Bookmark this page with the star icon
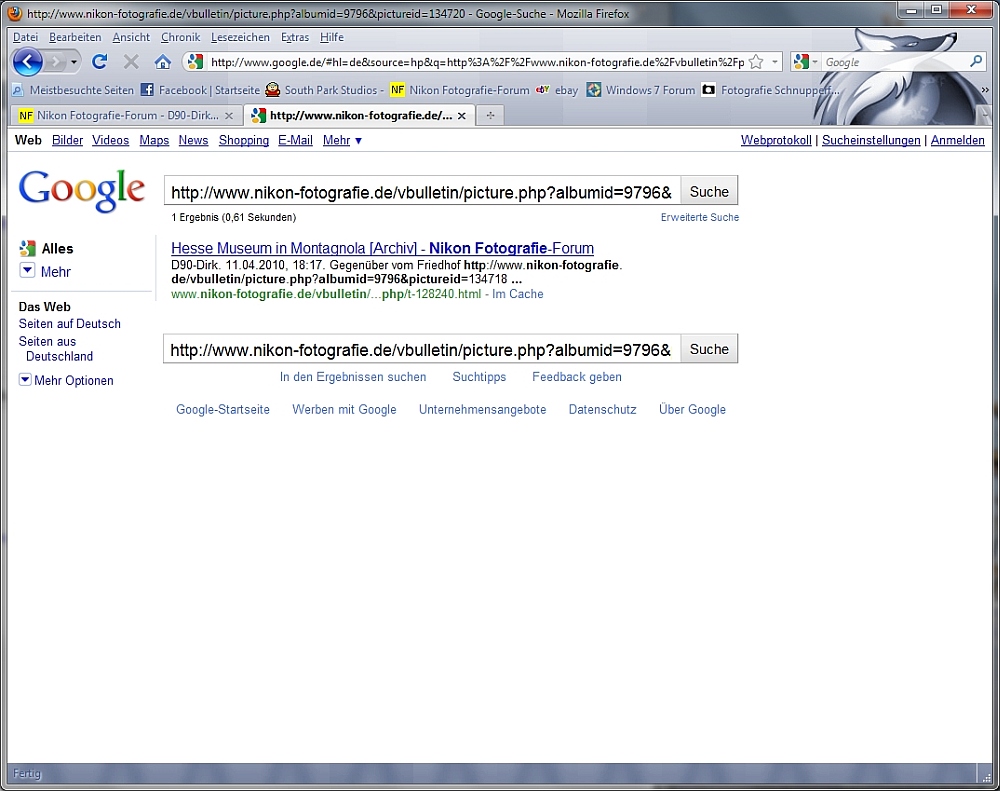This screenshot has height=791, width=1000. point(756,62)
